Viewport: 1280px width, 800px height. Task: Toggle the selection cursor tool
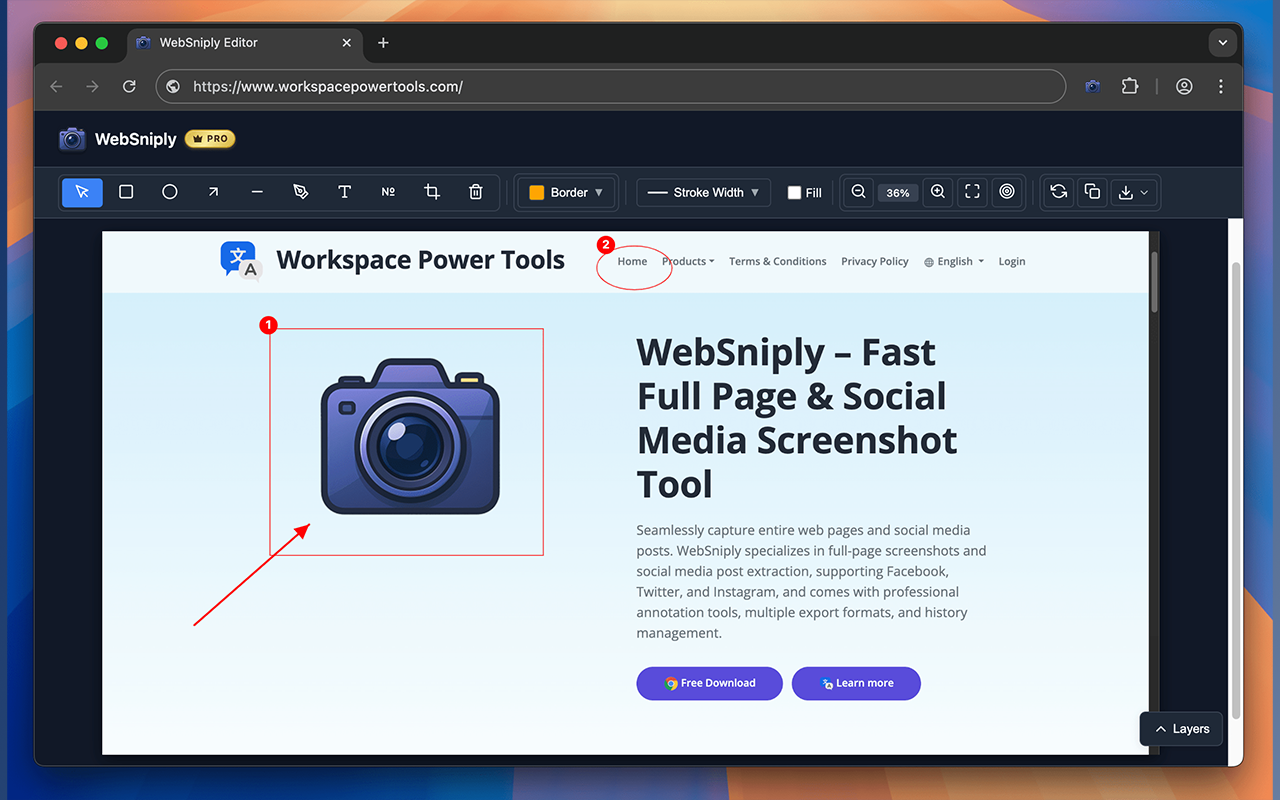click(x=82, y=192)
